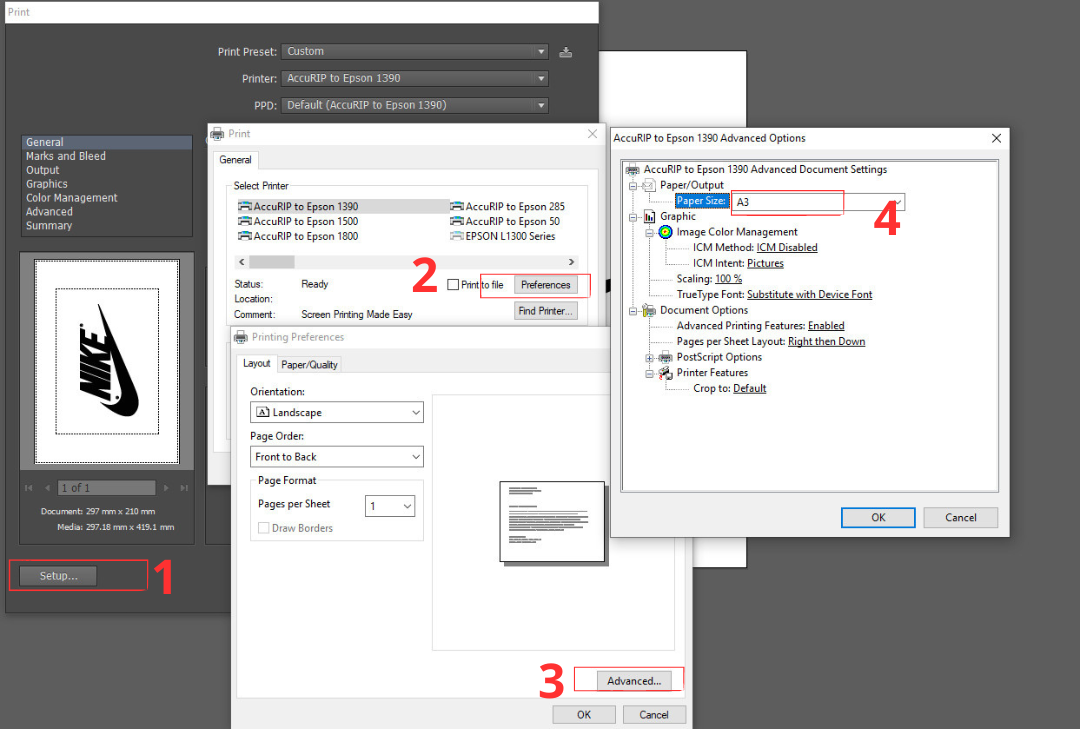Click Substitute with Device Font value

point(809,295)
